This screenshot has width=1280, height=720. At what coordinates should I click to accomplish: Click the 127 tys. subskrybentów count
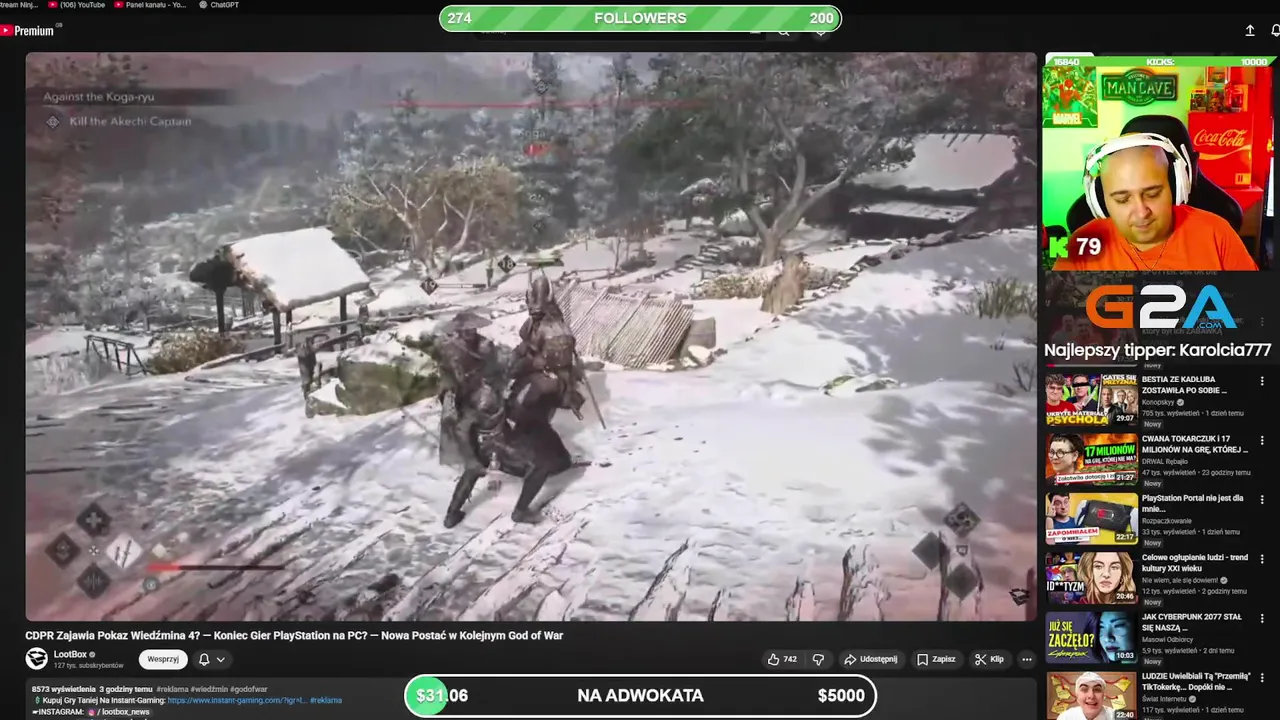point(88,666)
